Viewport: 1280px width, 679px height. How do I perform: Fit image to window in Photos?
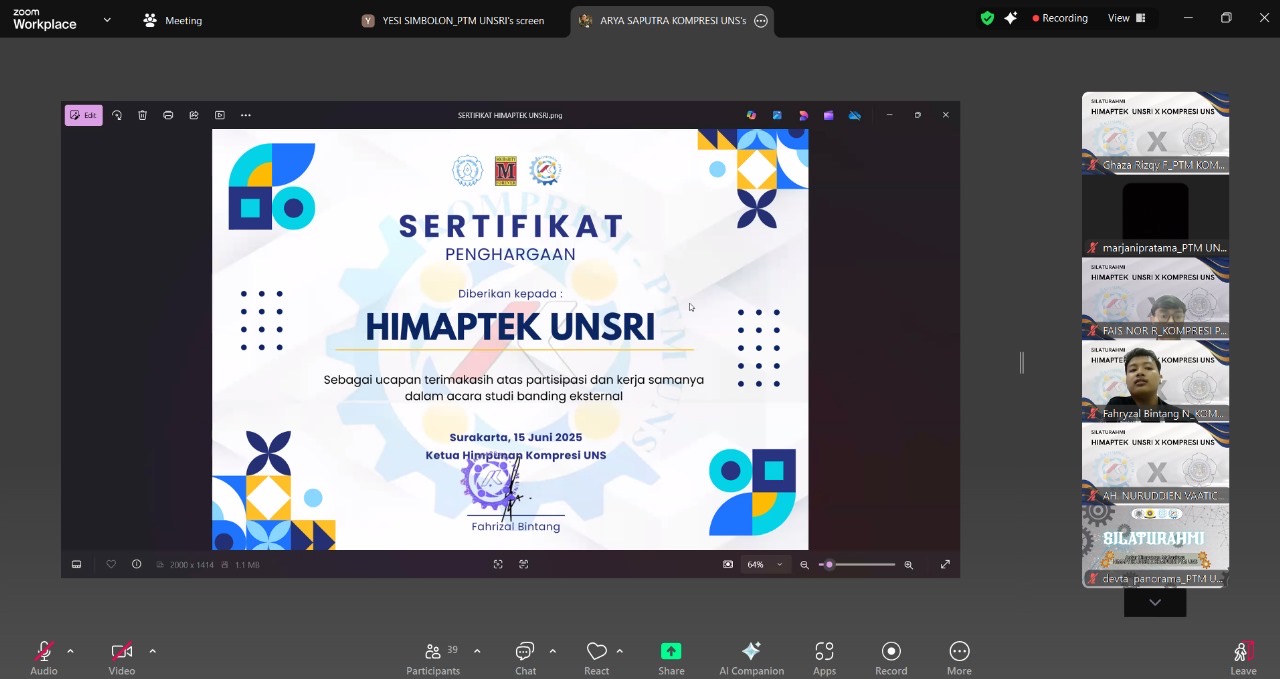click(x=498, y=564)
